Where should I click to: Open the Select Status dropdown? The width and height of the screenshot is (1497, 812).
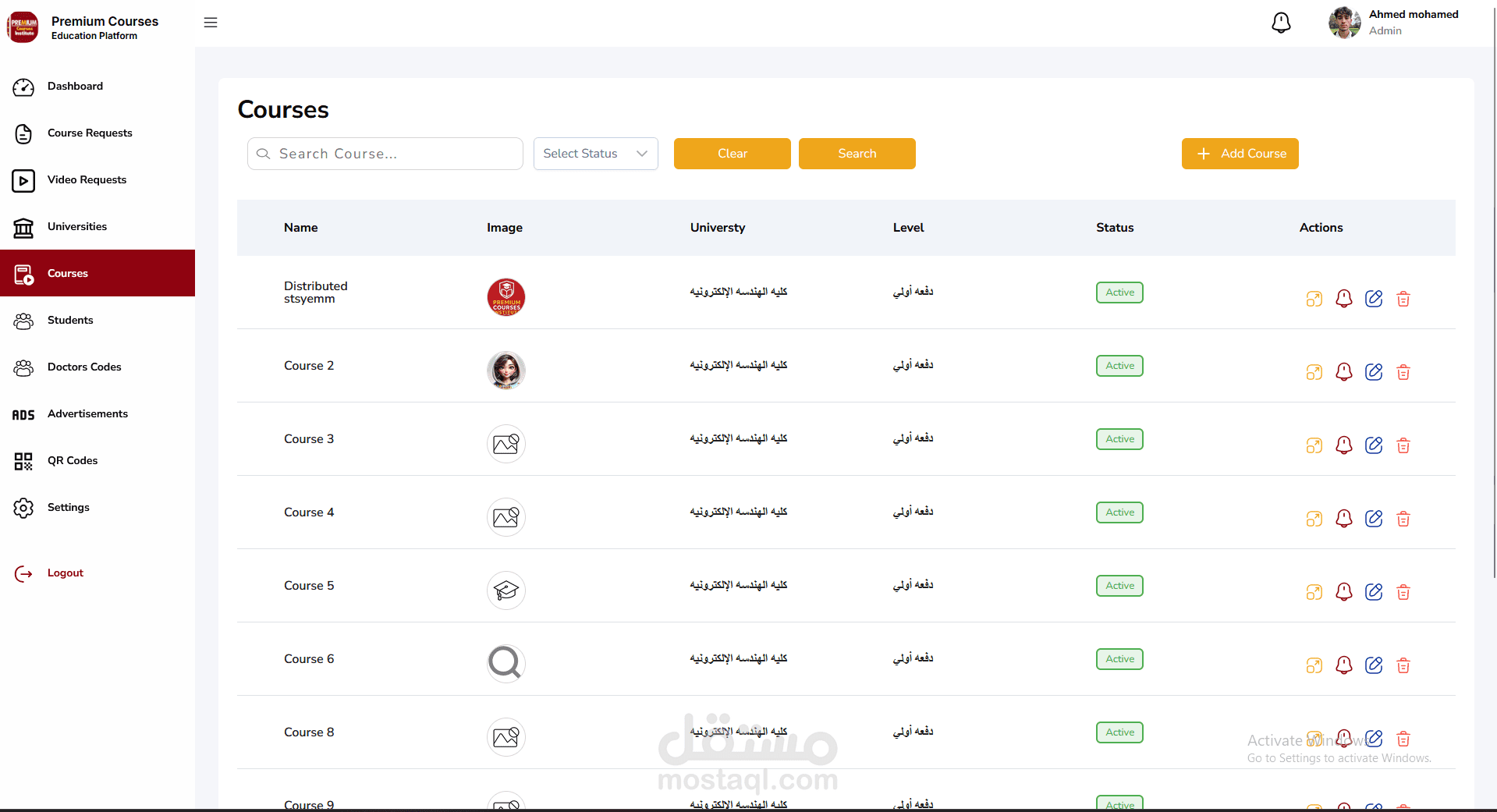tap(596, 154)
